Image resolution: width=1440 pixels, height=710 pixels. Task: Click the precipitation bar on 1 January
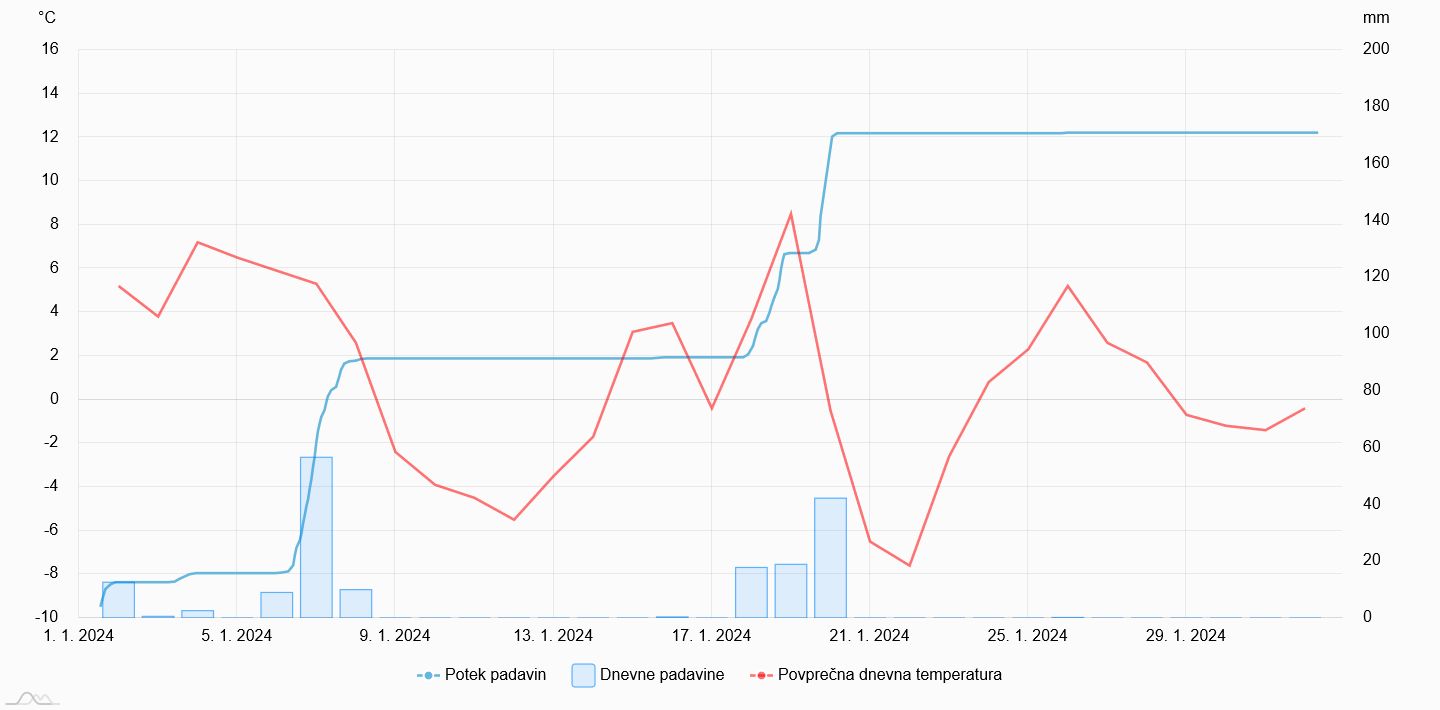(x=118, y=599)
